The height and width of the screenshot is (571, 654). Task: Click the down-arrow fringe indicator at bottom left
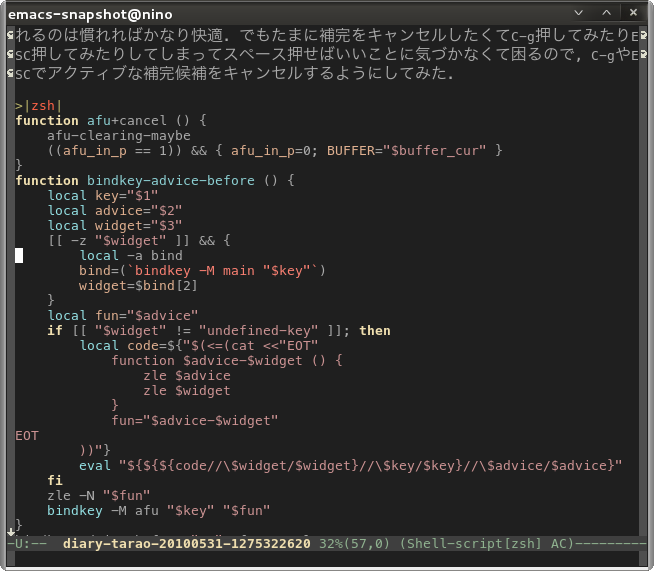[x=11, y=532]
